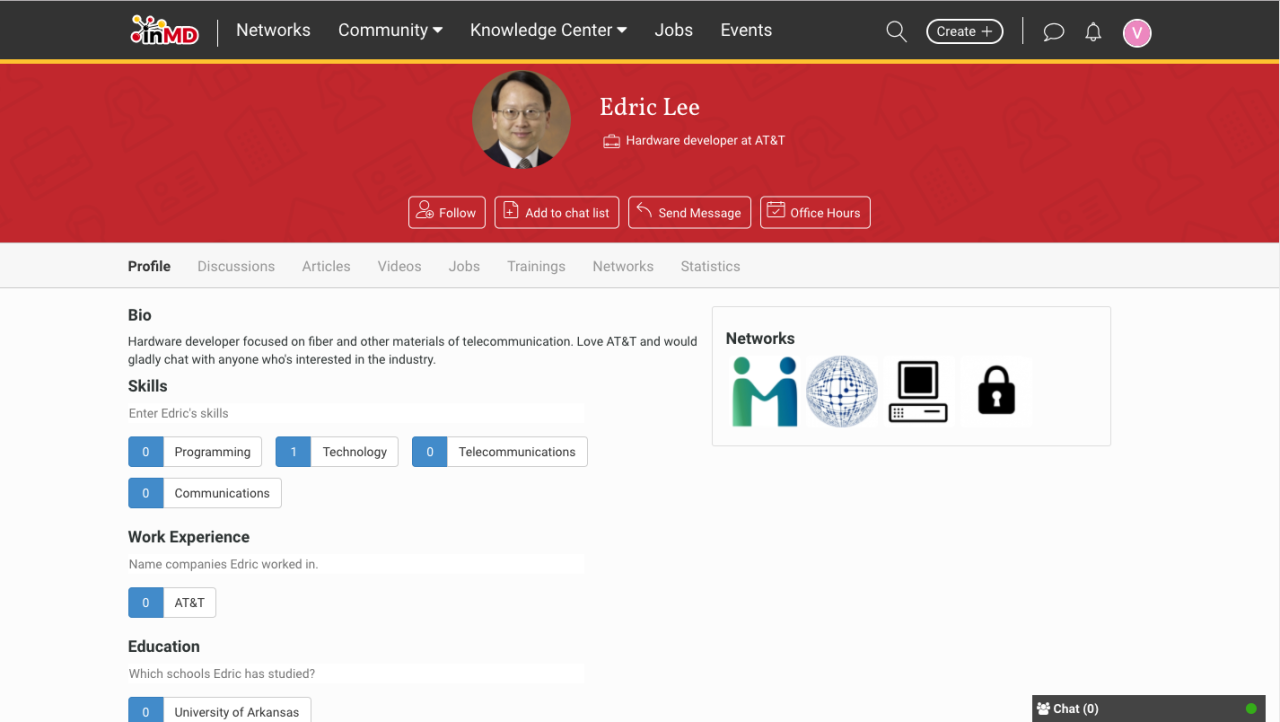Open the notifications bell icon
Screen dimensions: 1280x722
pos(1093,32)
